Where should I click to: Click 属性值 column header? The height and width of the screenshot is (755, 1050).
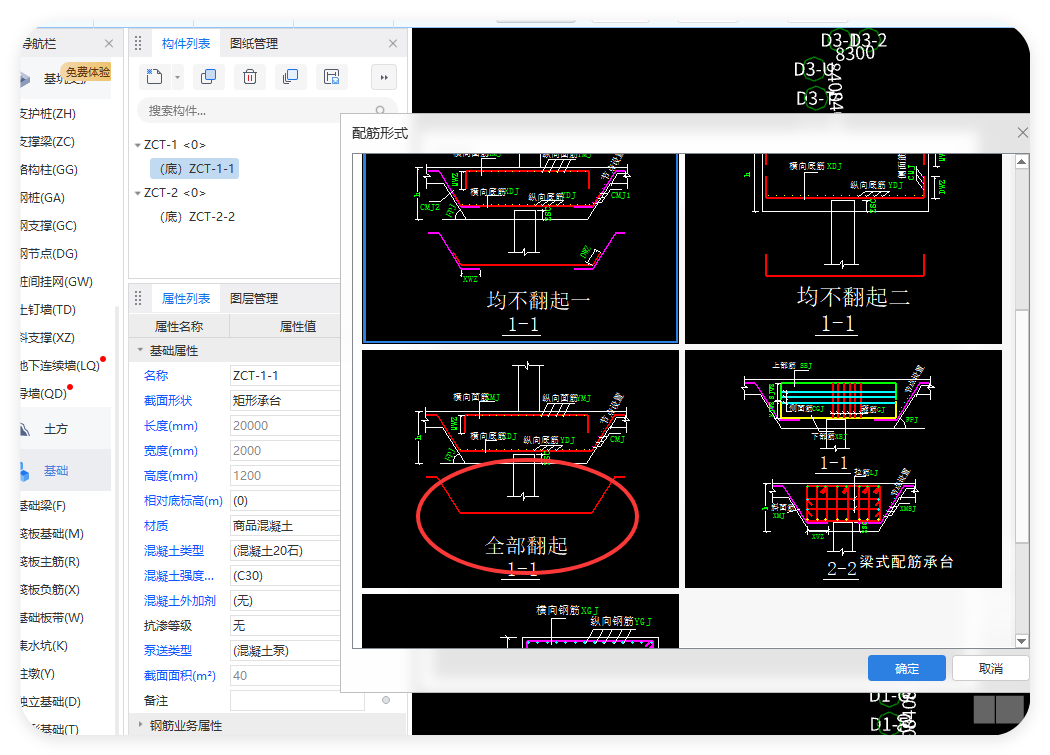pyautogui.click(x=298, y=326)
